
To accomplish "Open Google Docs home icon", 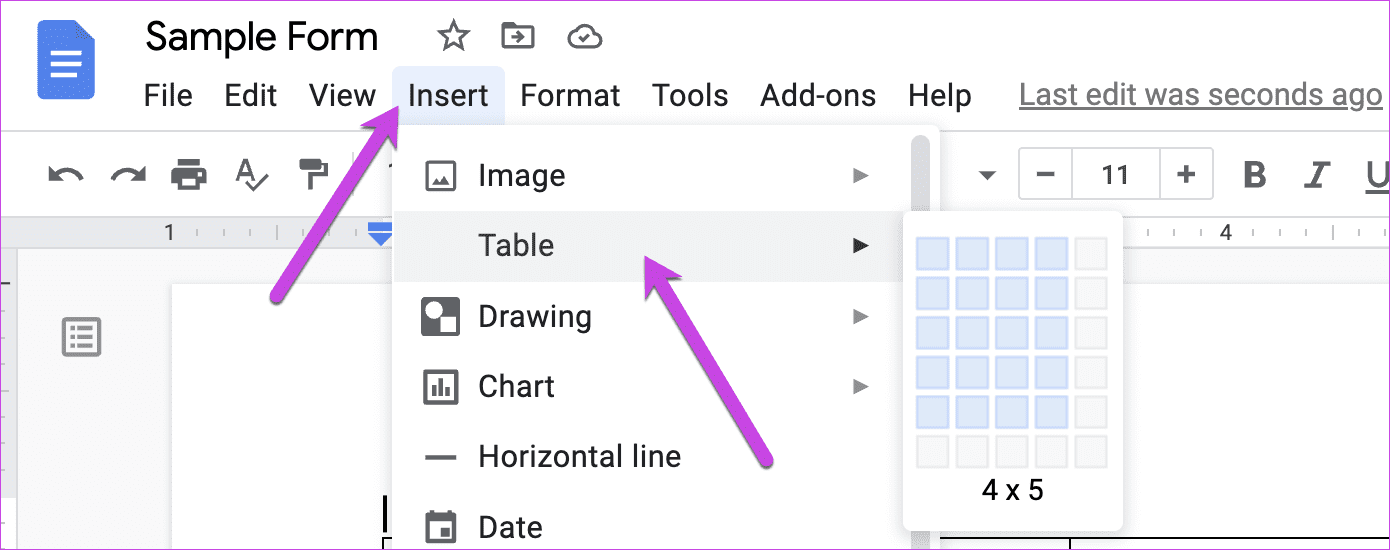I will tap(66, 60).
